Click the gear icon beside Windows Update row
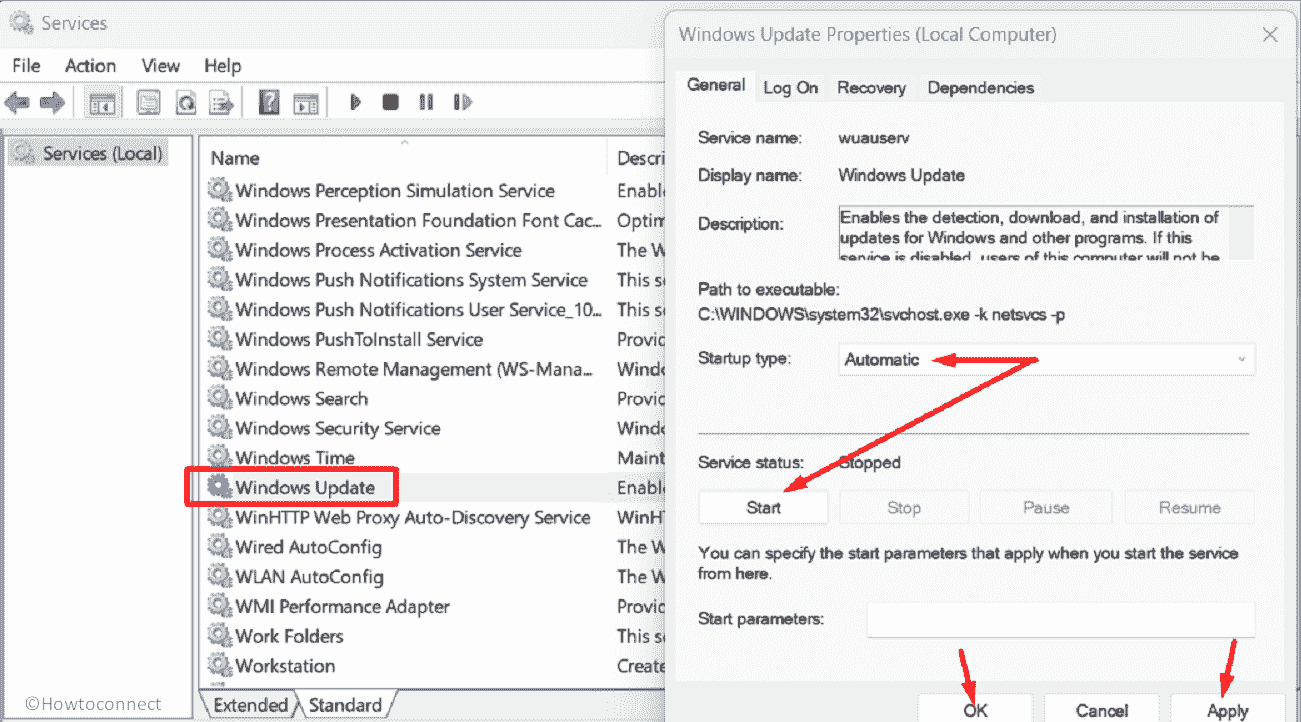The height and width of the screenshot is (722, 1301). (x=218, y=487)
